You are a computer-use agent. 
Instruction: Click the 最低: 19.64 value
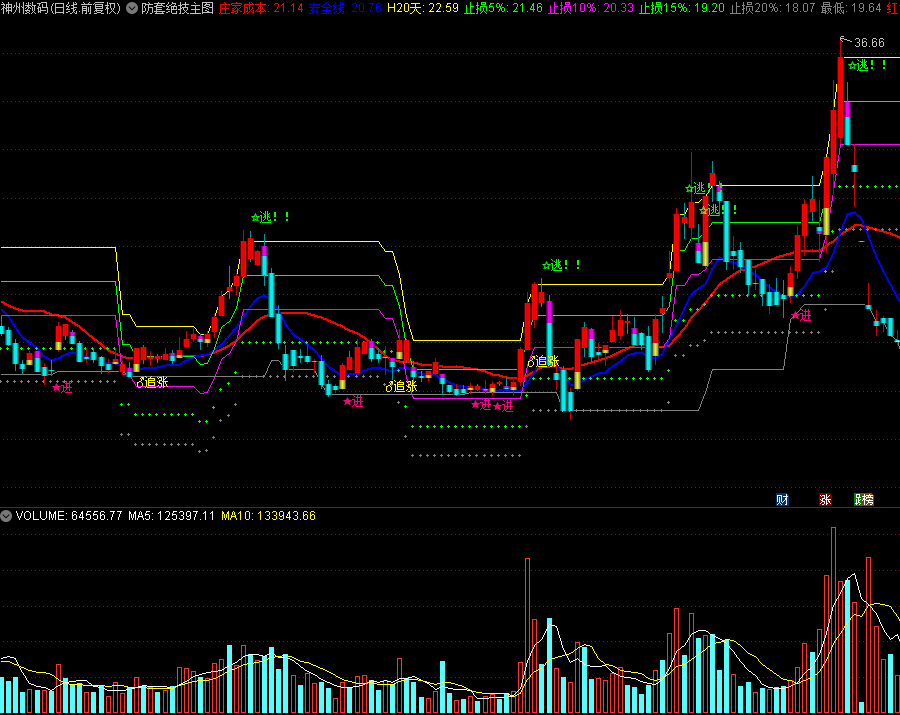851,8
